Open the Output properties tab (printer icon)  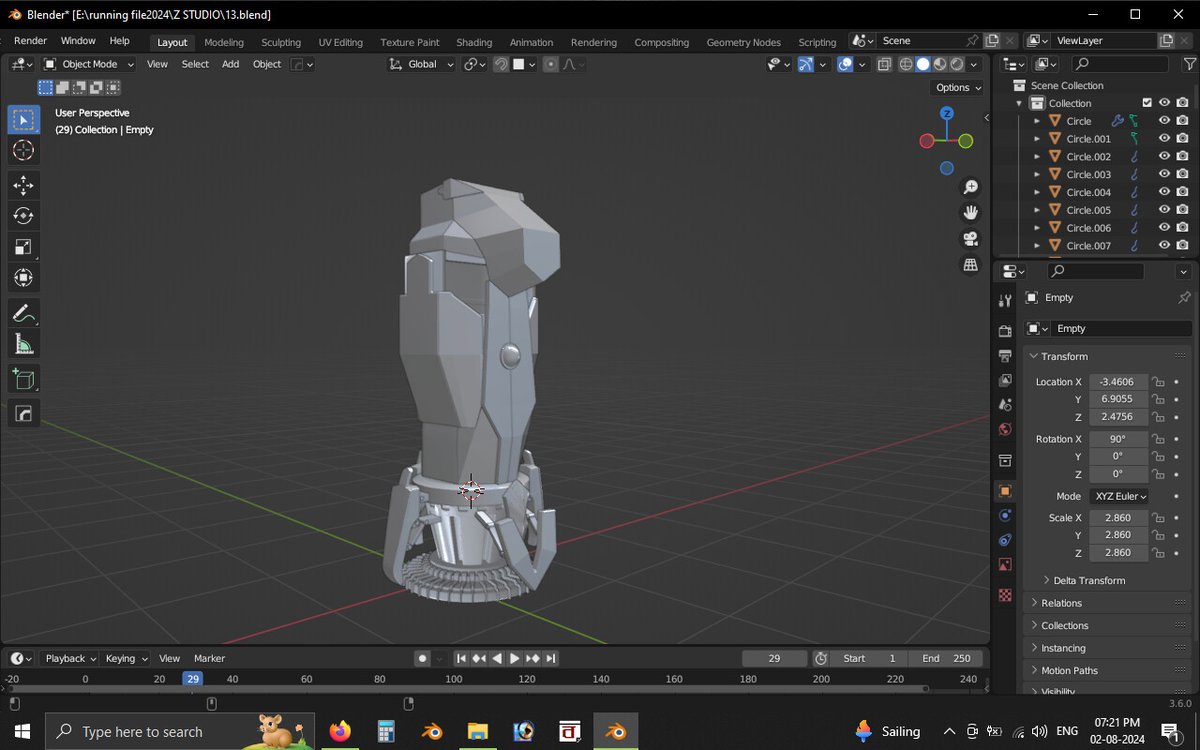click(x=1005, y=356)
